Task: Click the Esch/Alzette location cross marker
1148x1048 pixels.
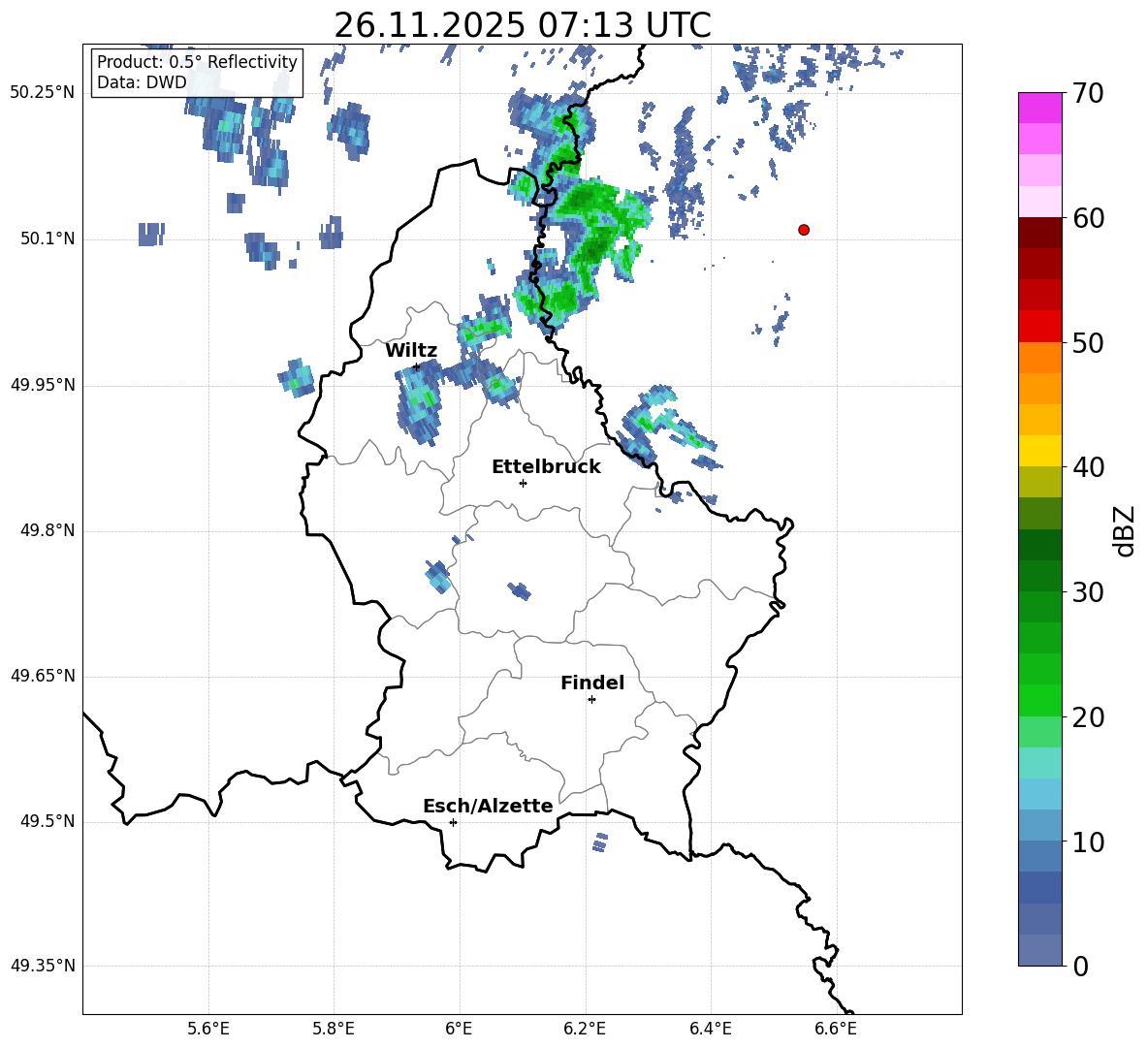Action: (x=453, y=822)
